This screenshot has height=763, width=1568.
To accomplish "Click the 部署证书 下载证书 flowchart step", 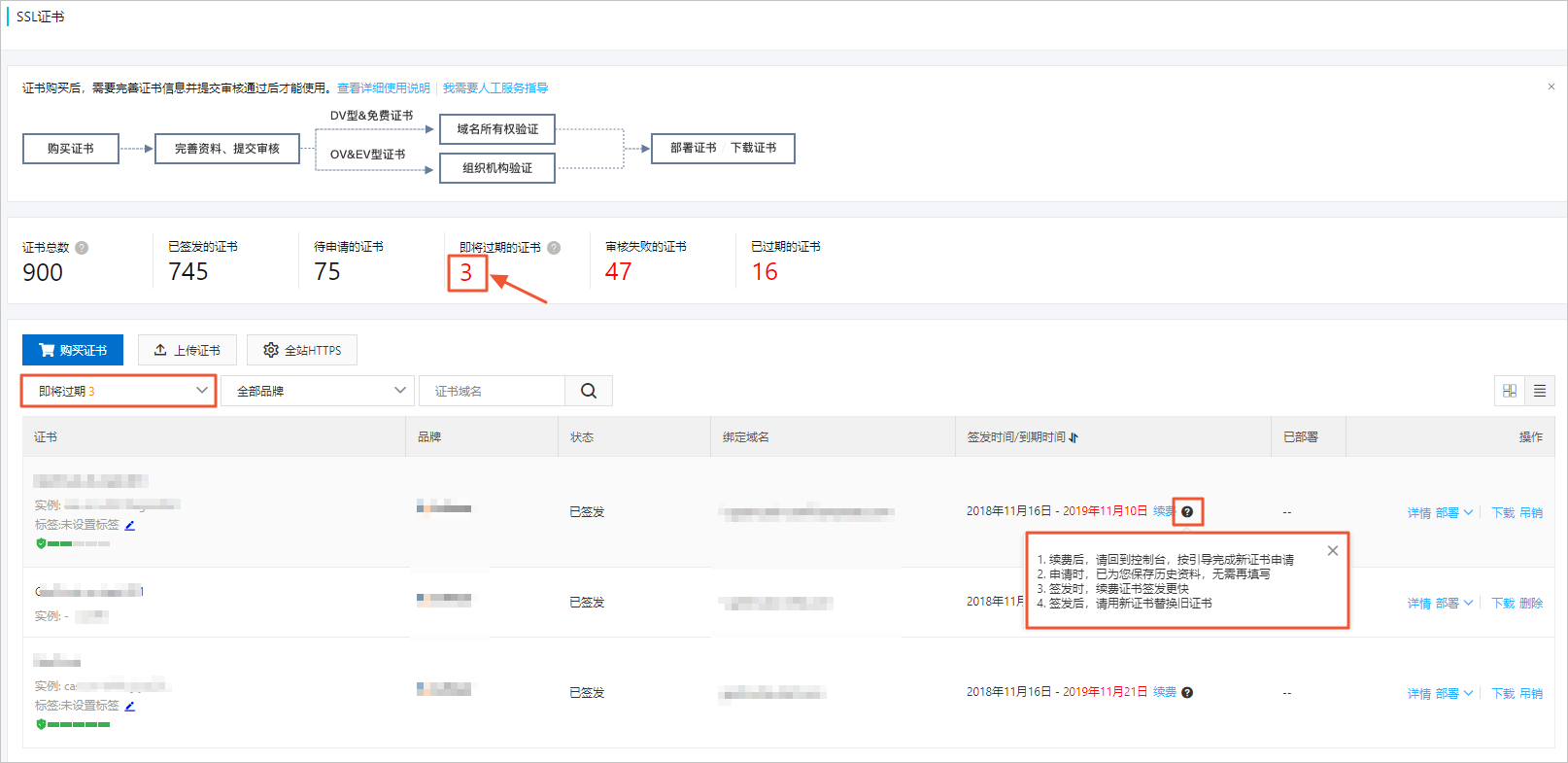I will click(723, 148).
